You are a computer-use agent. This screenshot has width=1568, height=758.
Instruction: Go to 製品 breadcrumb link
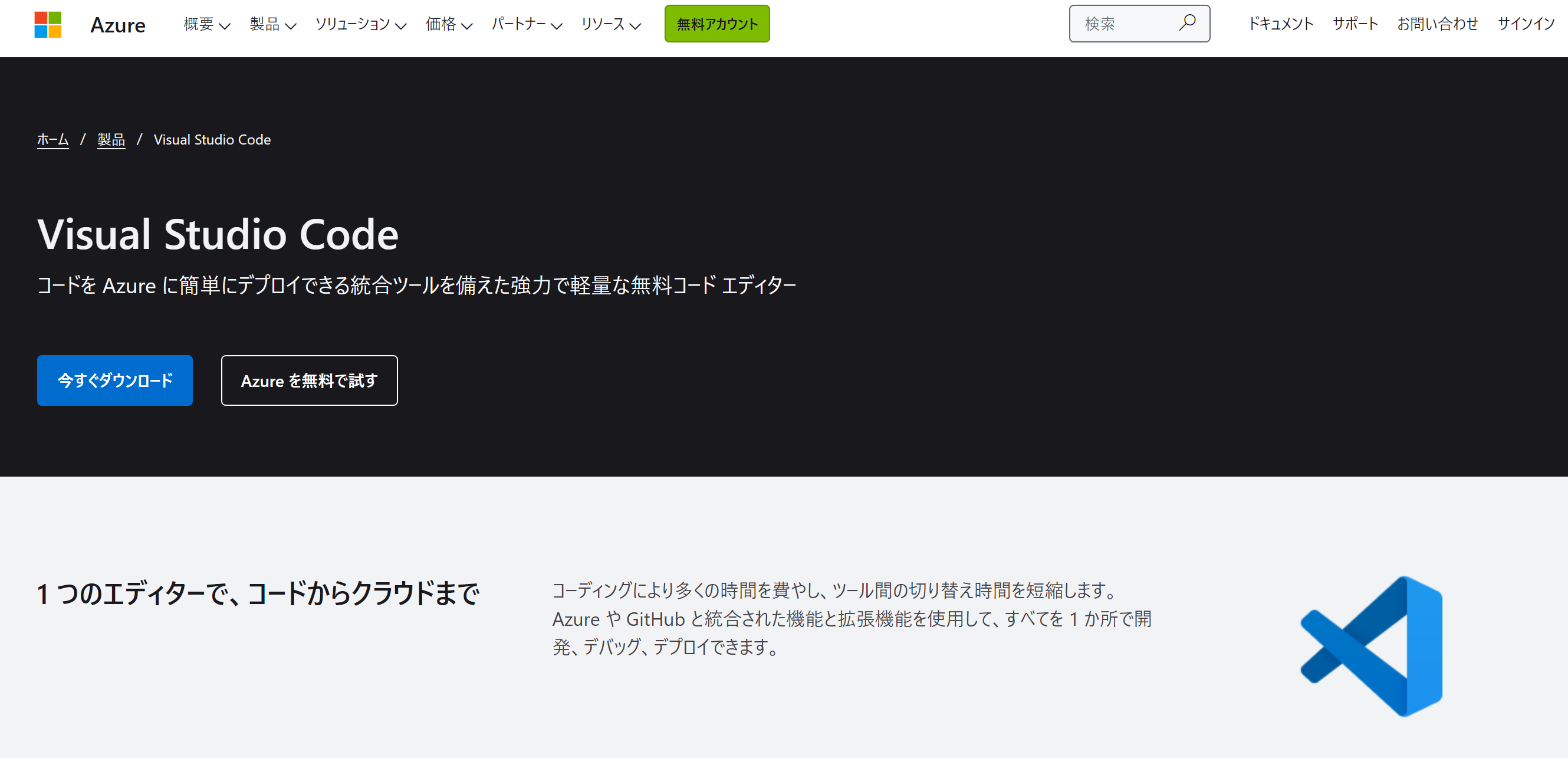(111, 139)
